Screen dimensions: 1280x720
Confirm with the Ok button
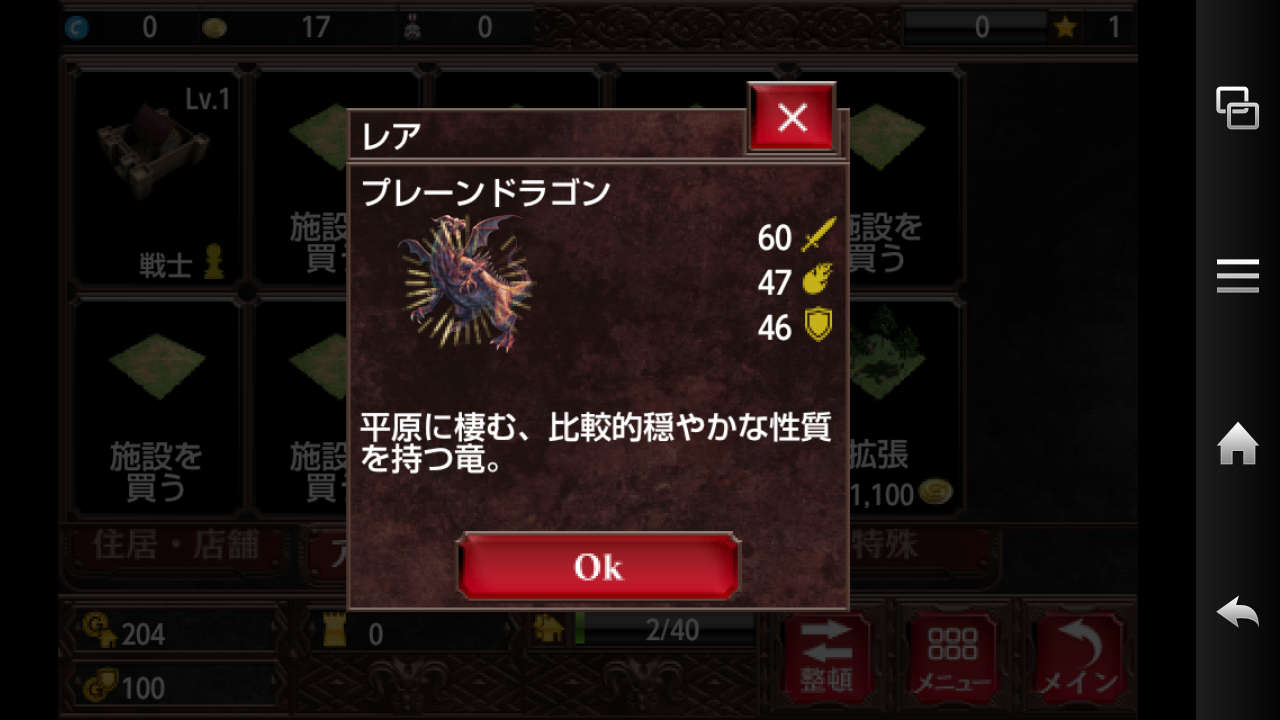(599, 567)
